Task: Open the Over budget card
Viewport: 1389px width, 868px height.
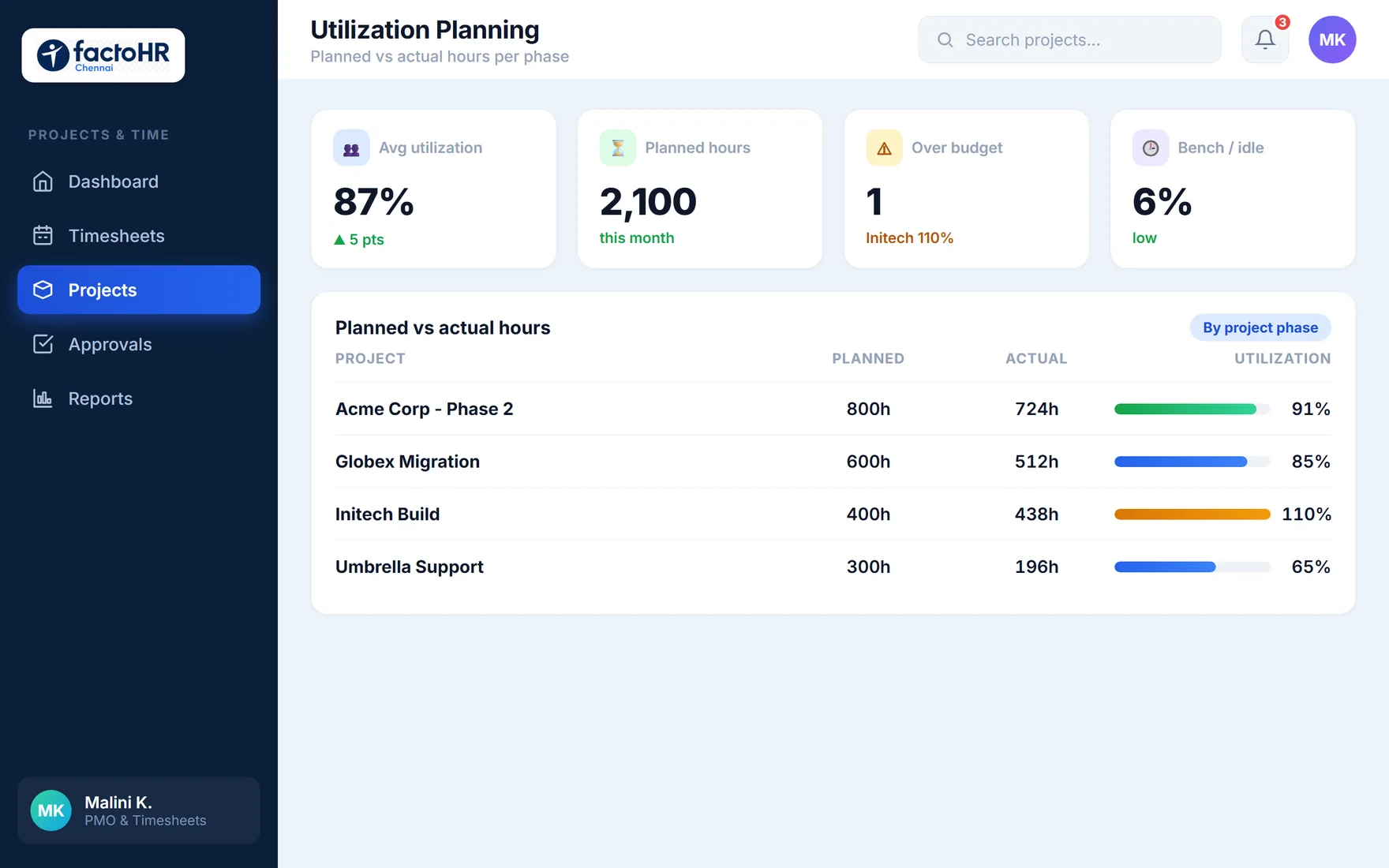Action: coord(967,189)
